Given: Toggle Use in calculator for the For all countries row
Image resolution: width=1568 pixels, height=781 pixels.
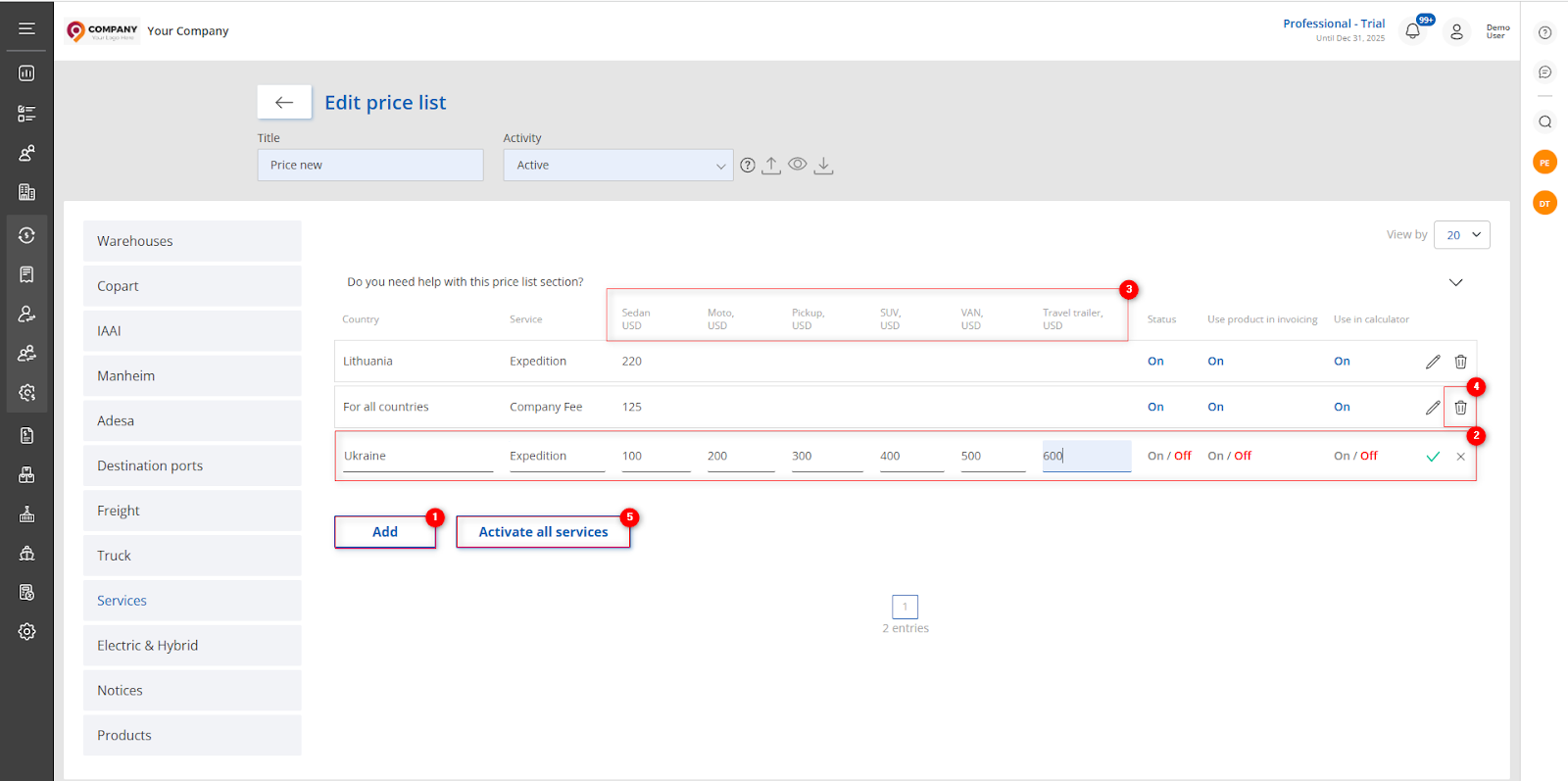Looking at the screenshot, I should [x=1342, y=407].
